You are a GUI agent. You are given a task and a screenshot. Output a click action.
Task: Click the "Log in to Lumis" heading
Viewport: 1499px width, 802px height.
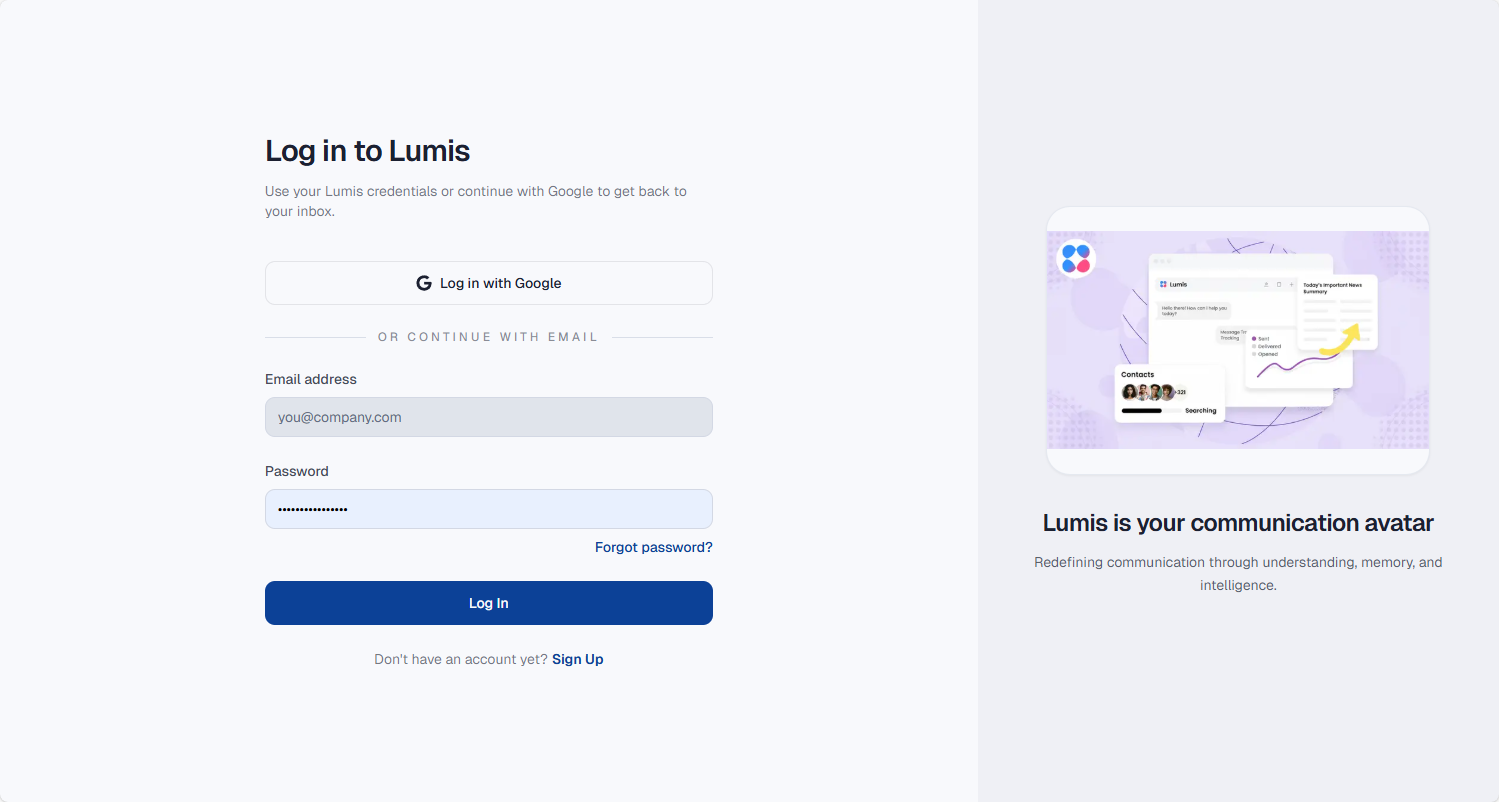point(367,151)
